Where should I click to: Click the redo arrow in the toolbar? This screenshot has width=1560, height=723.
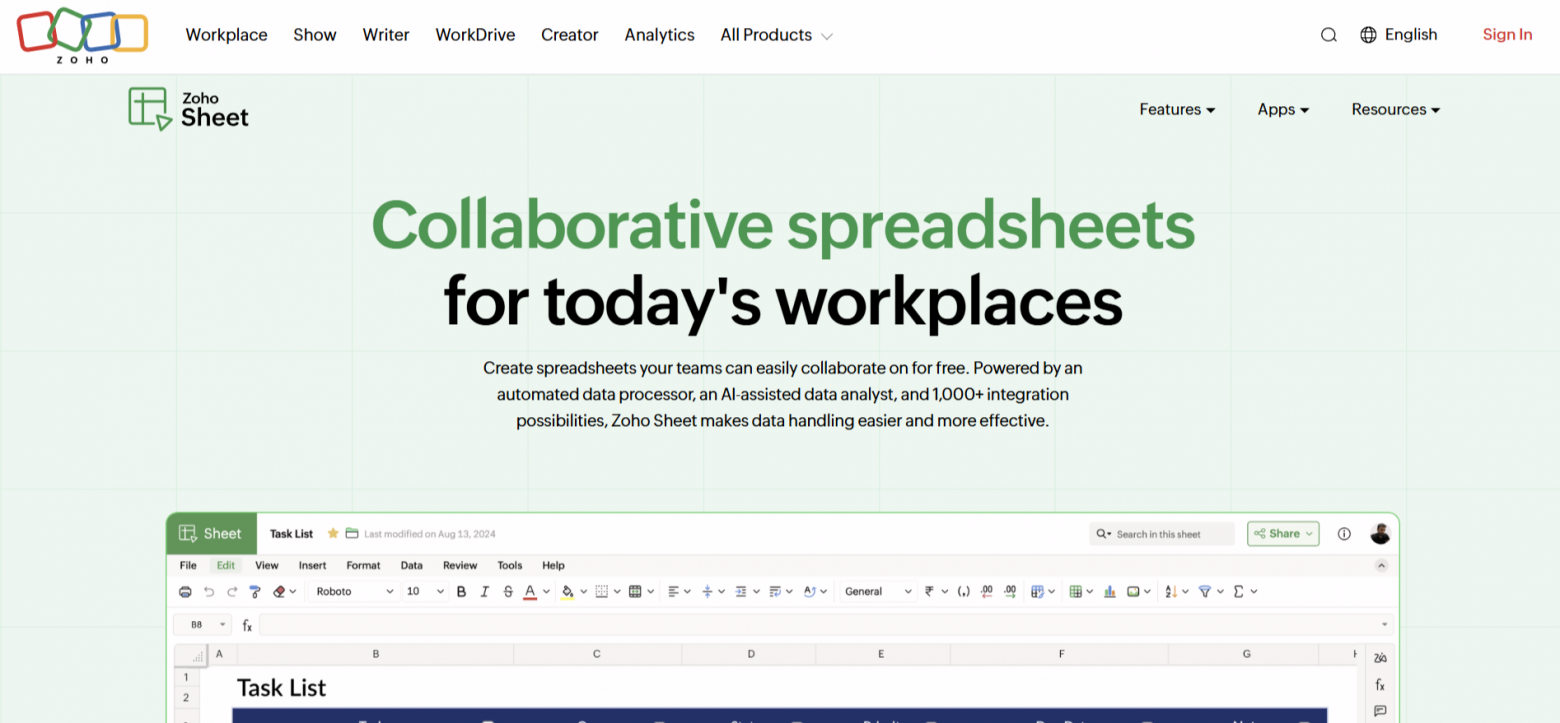[232, 592]
